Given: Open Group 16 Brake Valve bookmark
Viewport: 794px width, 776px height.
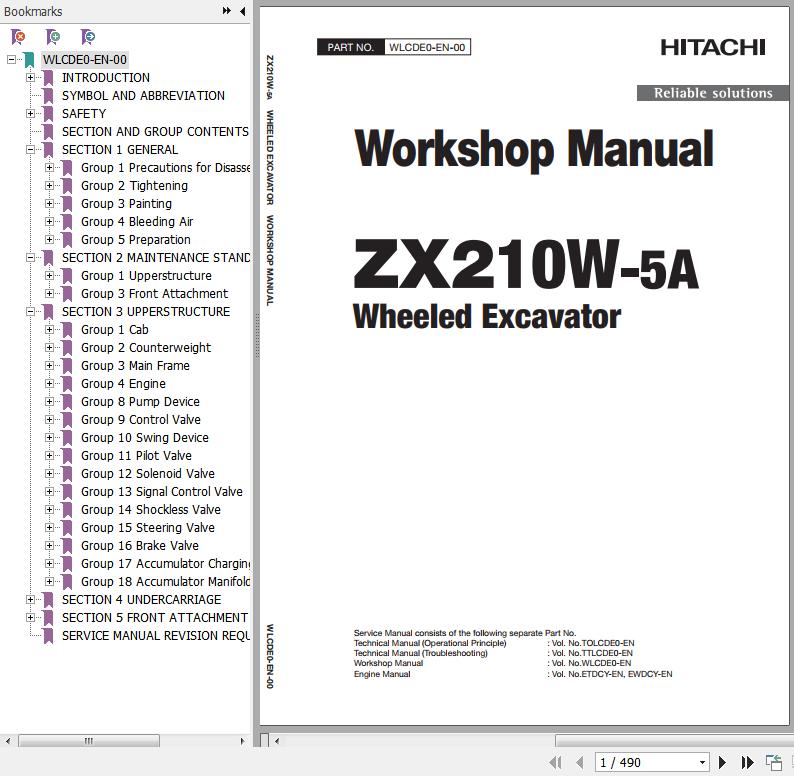Looking at the screenshot, I should coord(140,545).
